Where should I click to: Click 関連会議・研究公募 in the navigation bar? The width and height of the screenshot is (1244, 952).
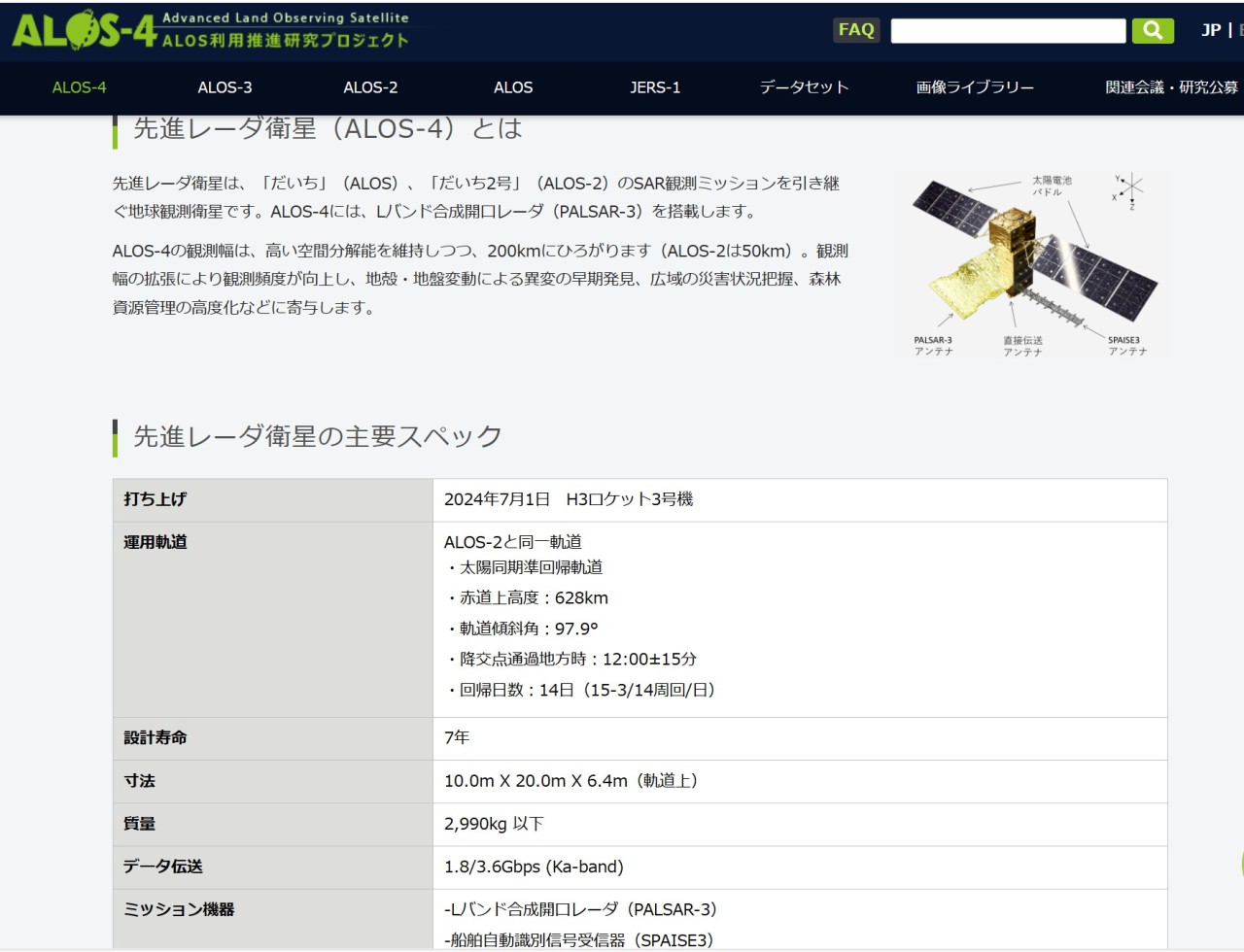pos(1171,87)
